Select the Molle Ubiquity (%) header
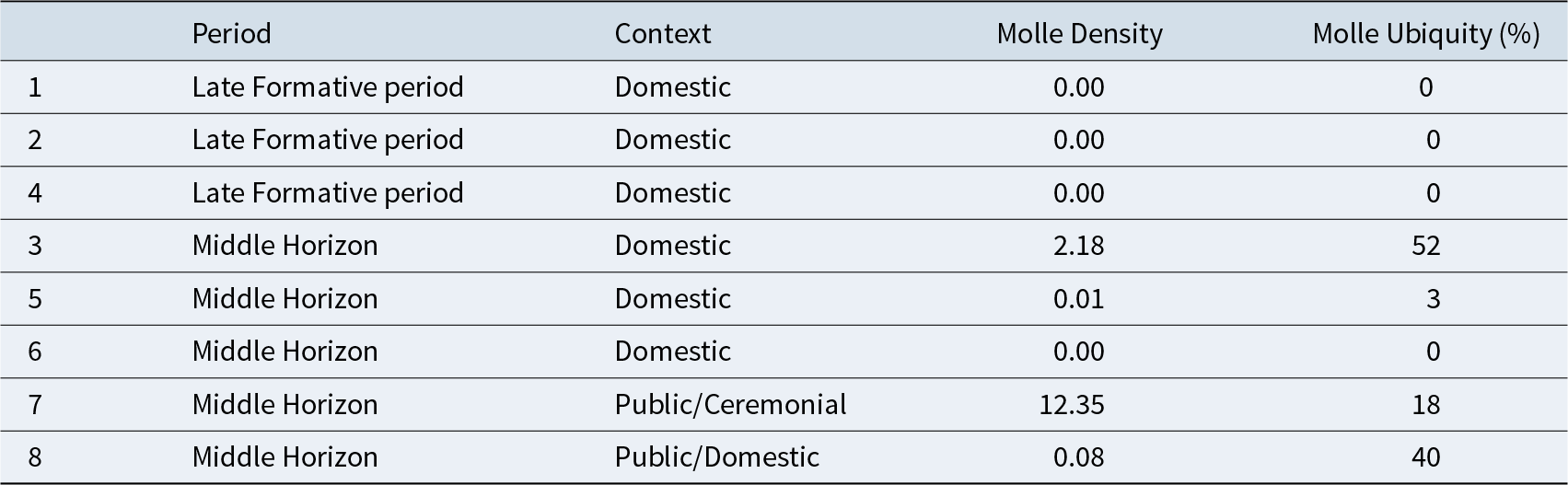Screen dimensions: 1568x485 [x=1425, y=34]
